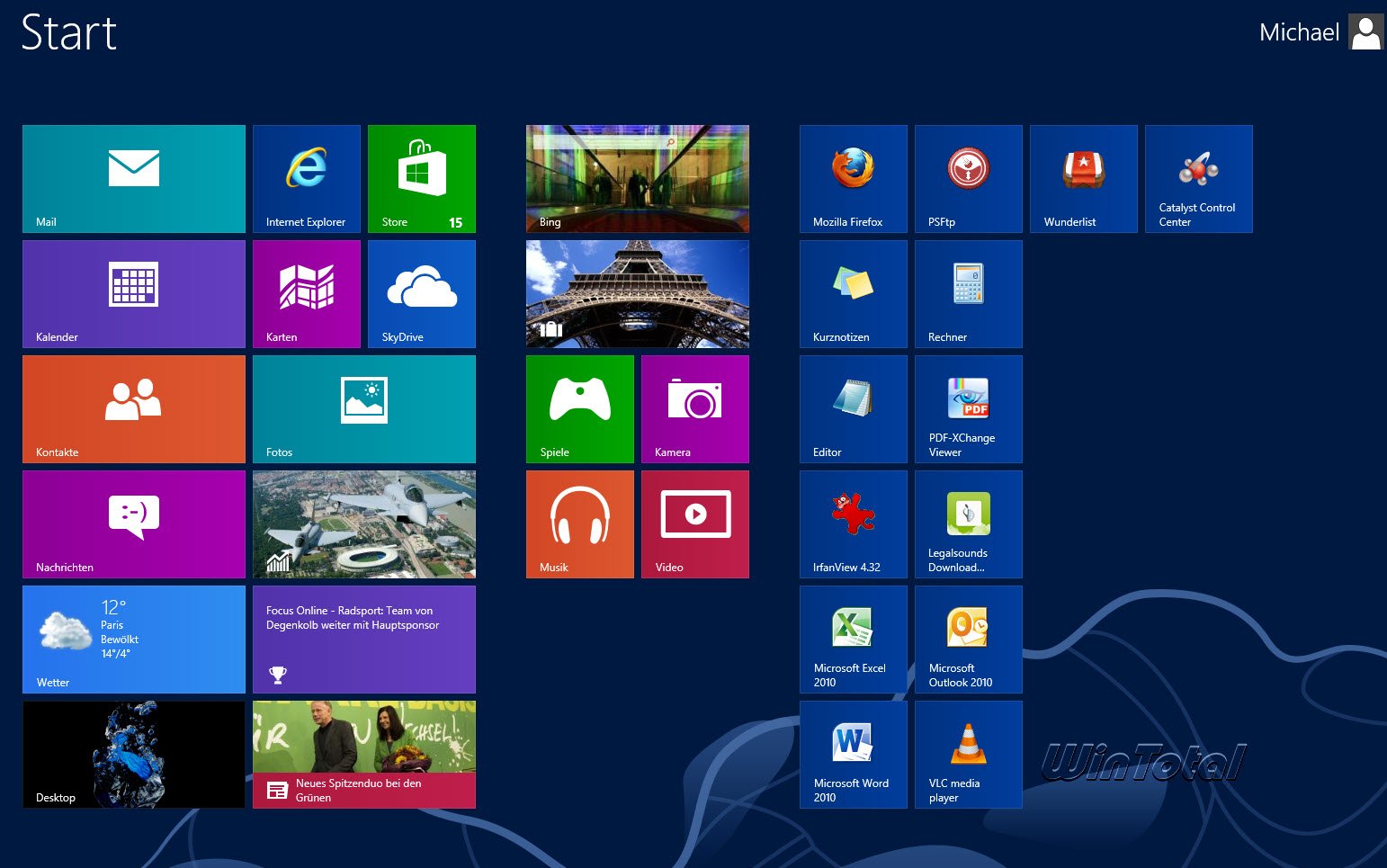Launch Internet Explorer
Screen dimensions: 1387x868
306,179
